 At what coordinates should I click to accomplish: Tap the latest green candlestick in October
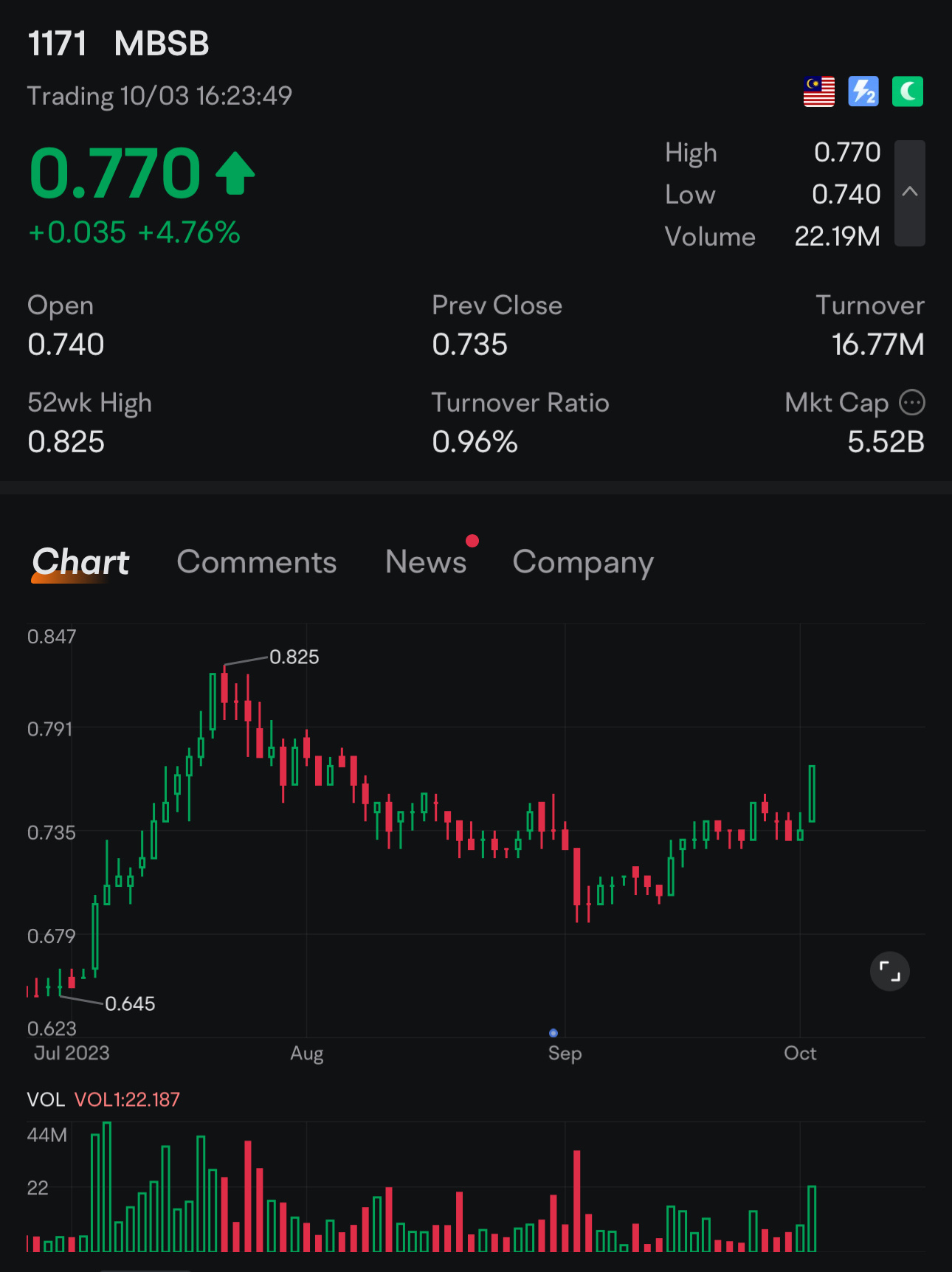pyautogui.click(x=812, y=794)
